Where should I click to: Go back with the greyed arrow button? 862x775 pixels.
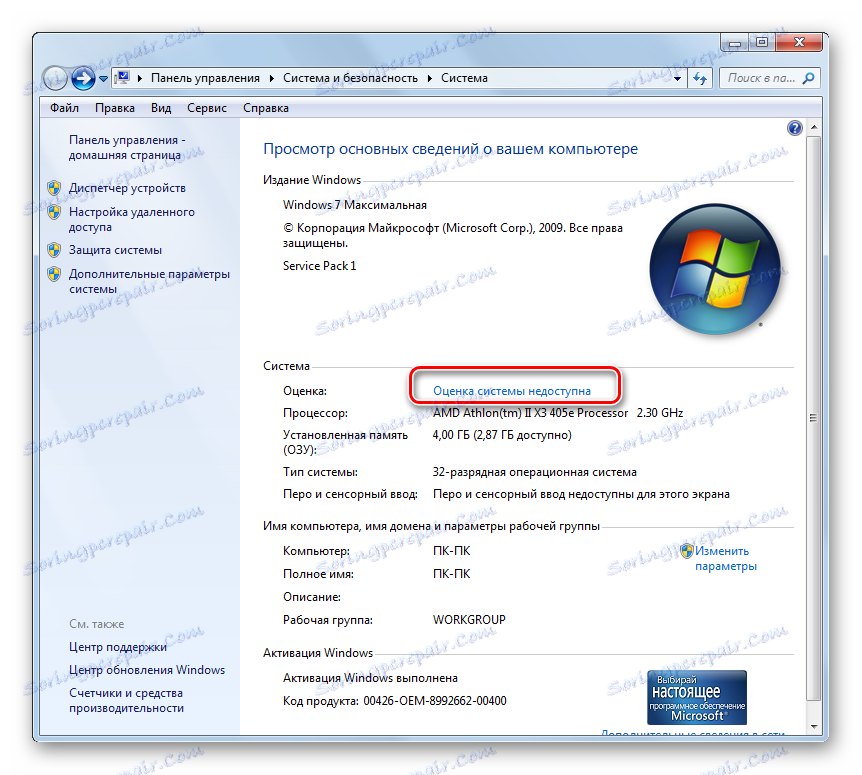click(55, 78)
